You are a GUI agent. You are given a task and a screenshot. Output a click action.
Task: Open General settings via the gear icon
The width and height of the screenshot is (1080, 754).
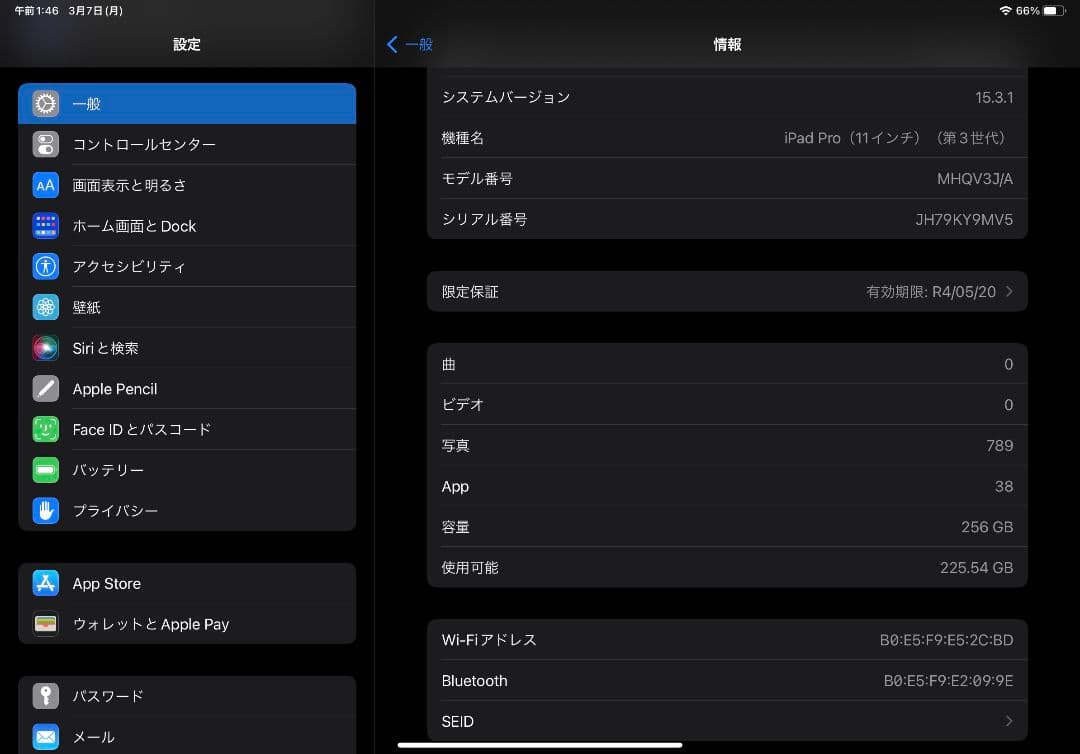(x=45, y=103)
